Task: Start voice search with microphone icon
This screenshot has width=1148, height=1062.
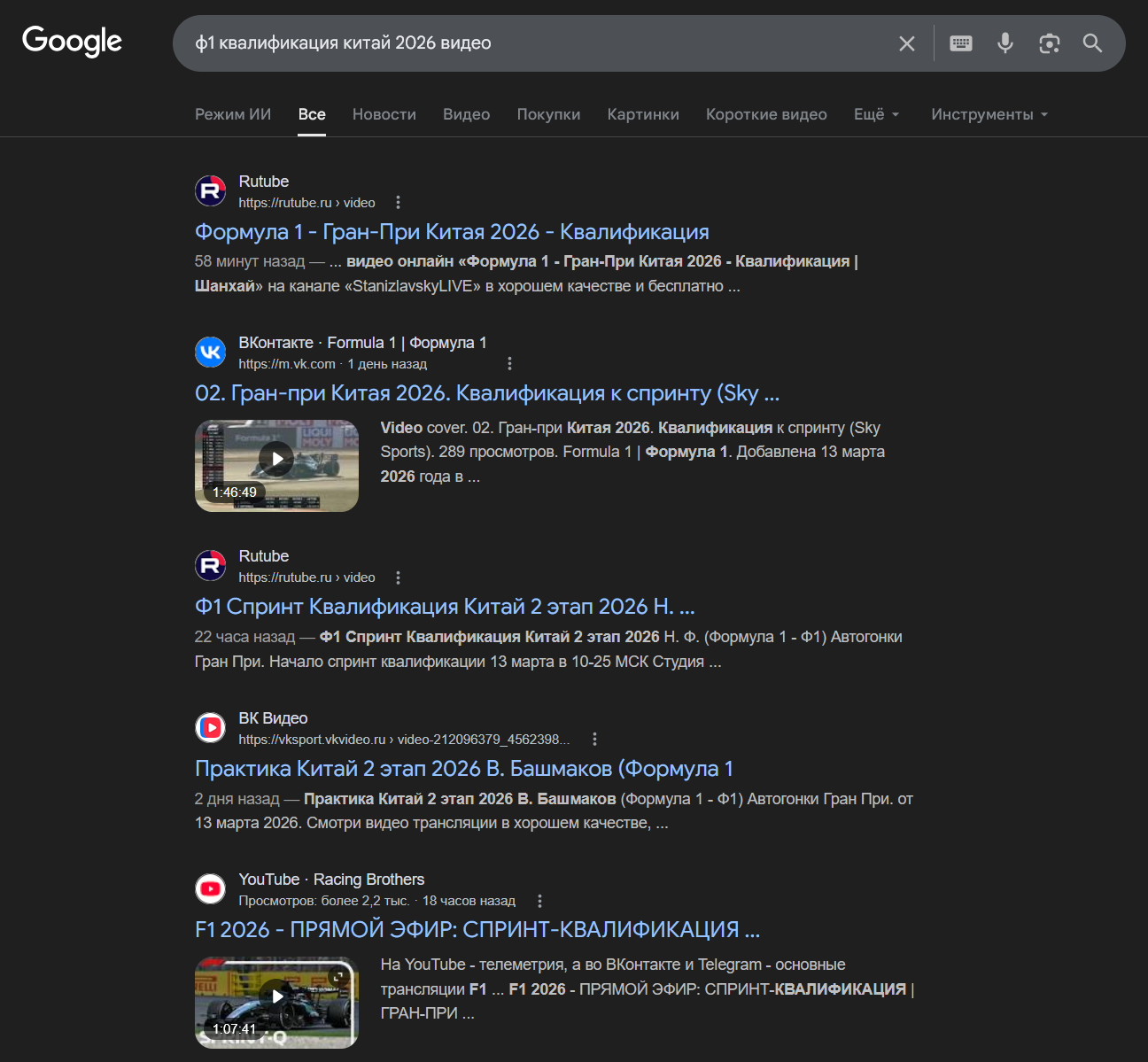Action: (x=1004, y=43)
